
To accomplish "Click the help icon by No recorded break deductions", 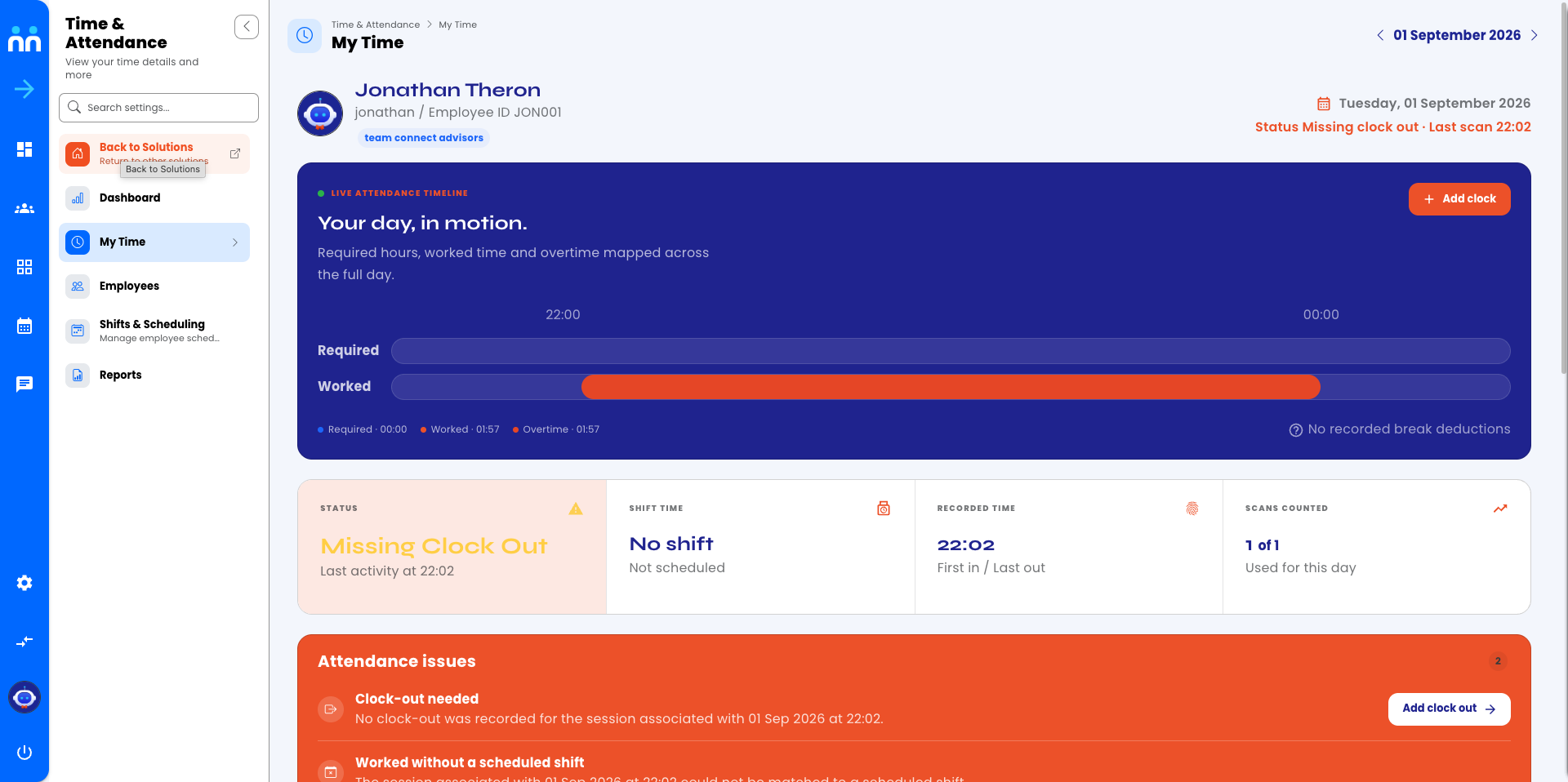I will (x=1296, y=430).
